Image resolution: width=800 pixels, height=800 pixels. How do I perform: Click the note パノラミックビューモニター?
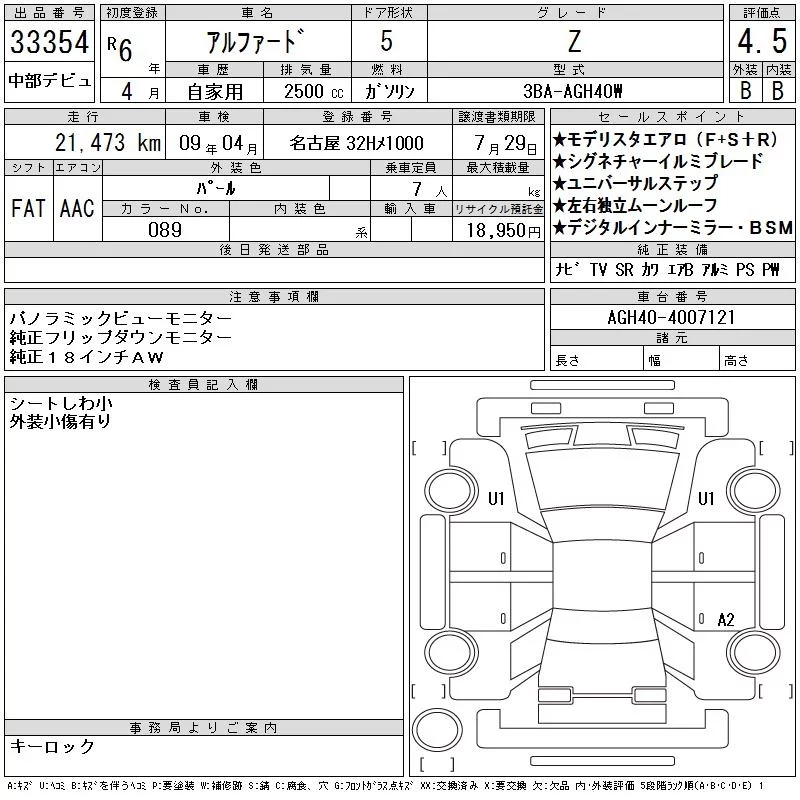click(121, 318)
